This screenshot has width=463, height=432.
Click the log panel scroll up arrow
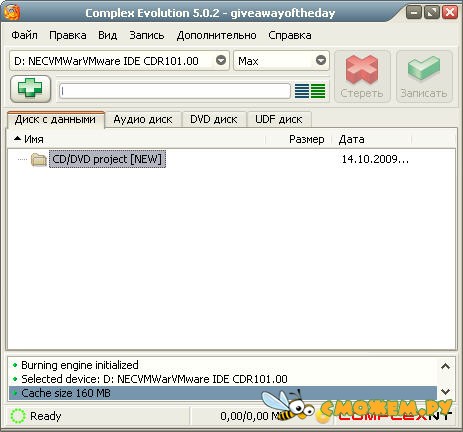coord(445,366)
